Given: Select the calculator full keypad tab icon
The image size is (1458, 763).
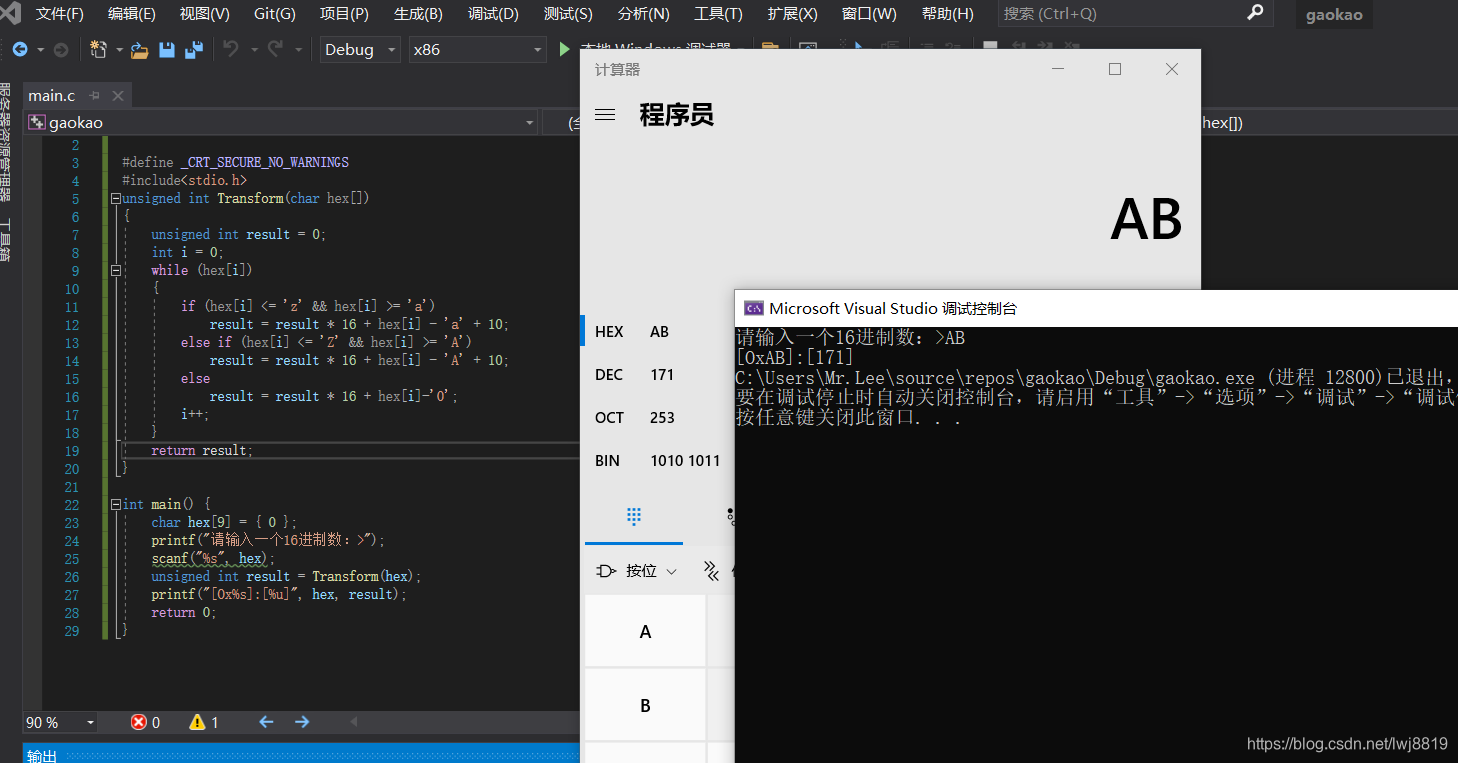Looking at the screenshot, I should tap(633, 516).
